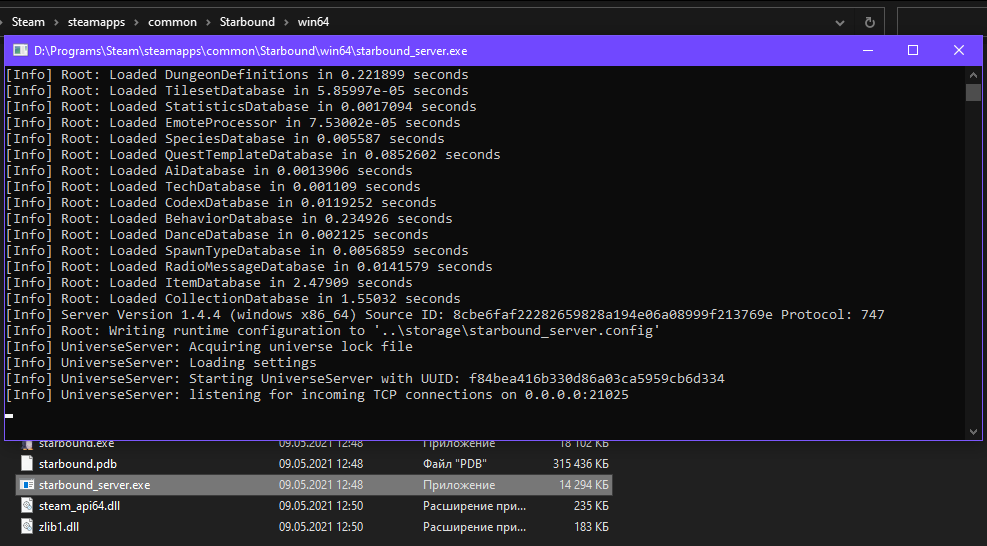Click the Explorer search box
This screenshot has width=987, height=546.
click(x=942, y=23)
